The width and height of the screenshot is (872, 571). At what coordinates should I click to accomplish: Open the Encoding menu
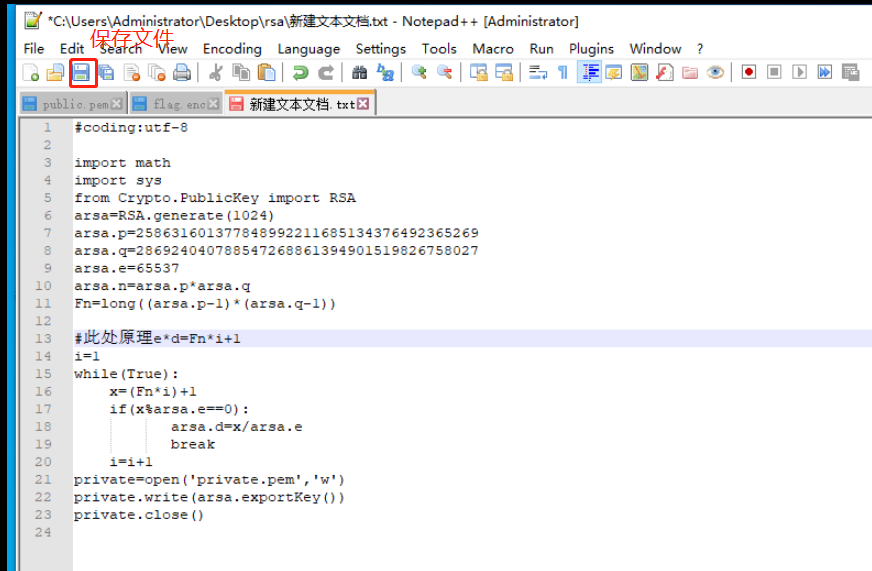pos(232,48)
